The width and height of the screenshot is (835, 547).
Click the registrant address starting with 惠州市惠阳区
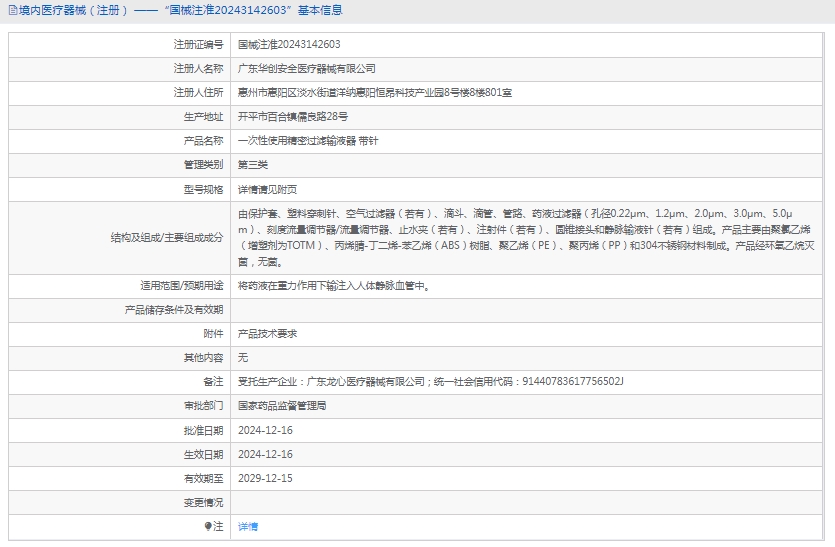tap(375, 93)
